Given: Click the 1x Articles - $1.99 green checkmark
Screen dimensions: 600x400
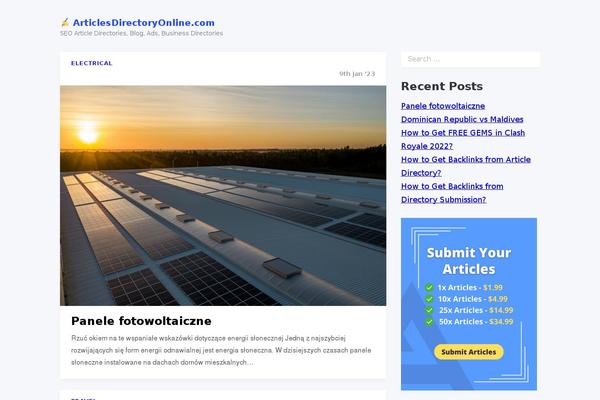Looking at the screenshot, I should [x=429, y=287].
